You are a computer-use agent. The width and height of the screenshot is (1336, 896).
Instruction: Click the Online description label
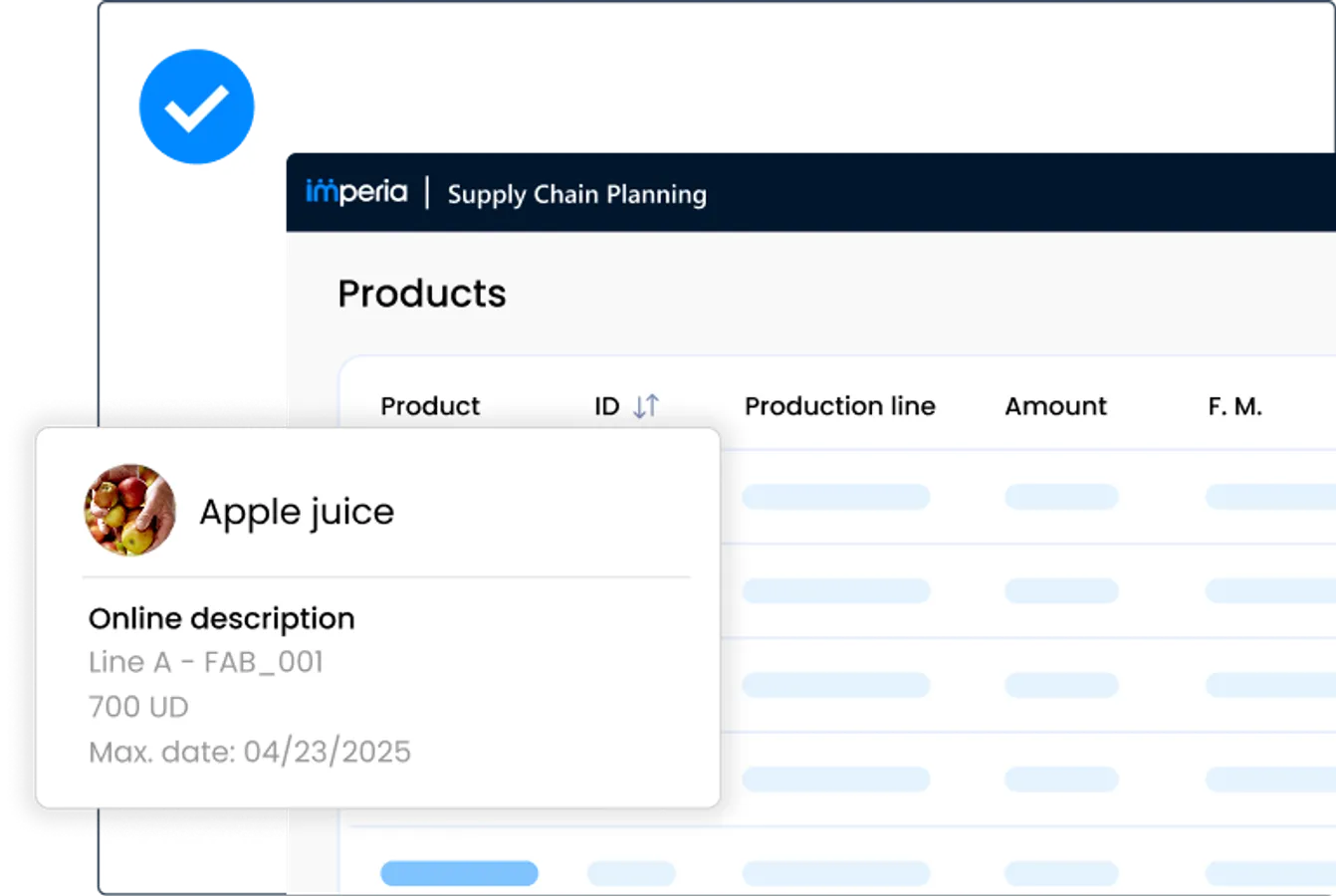(222, 618)
